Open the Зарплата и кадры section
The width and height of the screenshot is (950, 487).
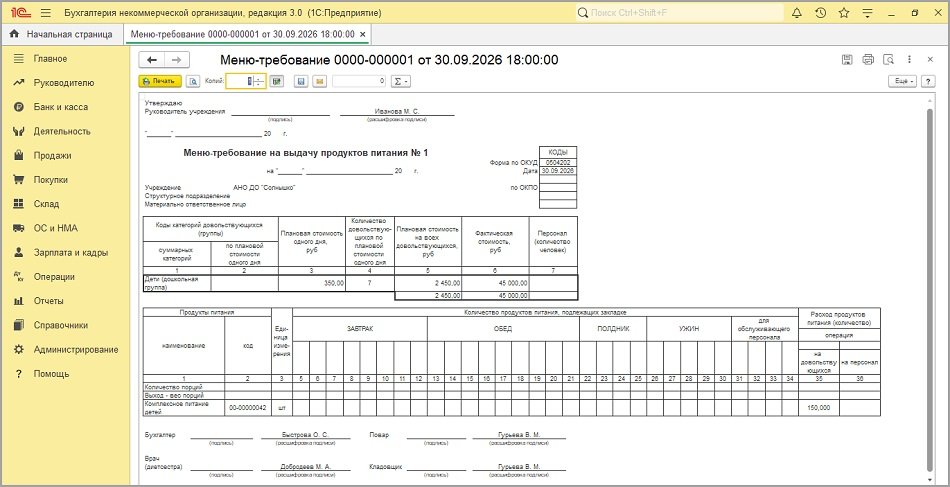pyautogui.click(x=71, y=253)
